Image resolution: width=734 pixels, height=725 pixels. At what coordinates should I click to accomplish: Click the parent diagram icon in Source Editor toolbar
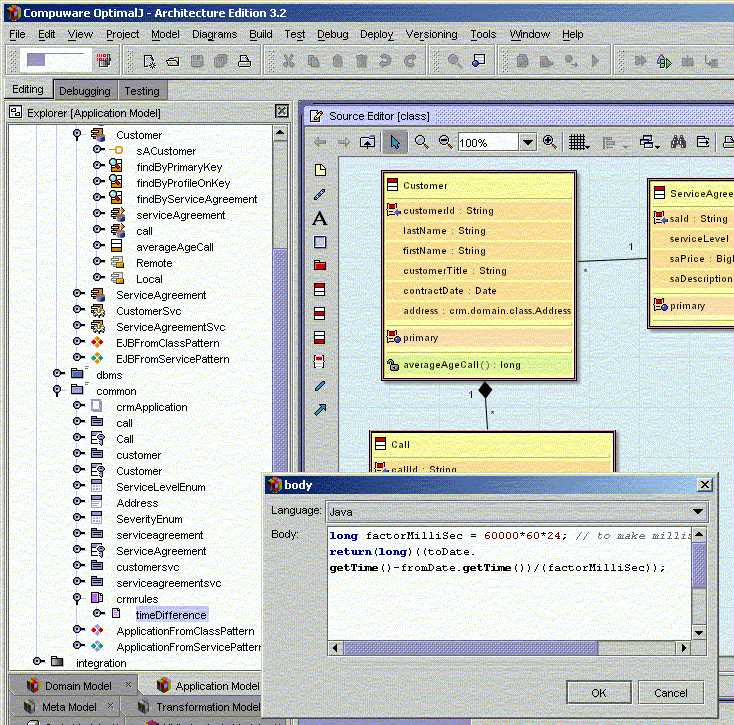[x=367, y=142]
